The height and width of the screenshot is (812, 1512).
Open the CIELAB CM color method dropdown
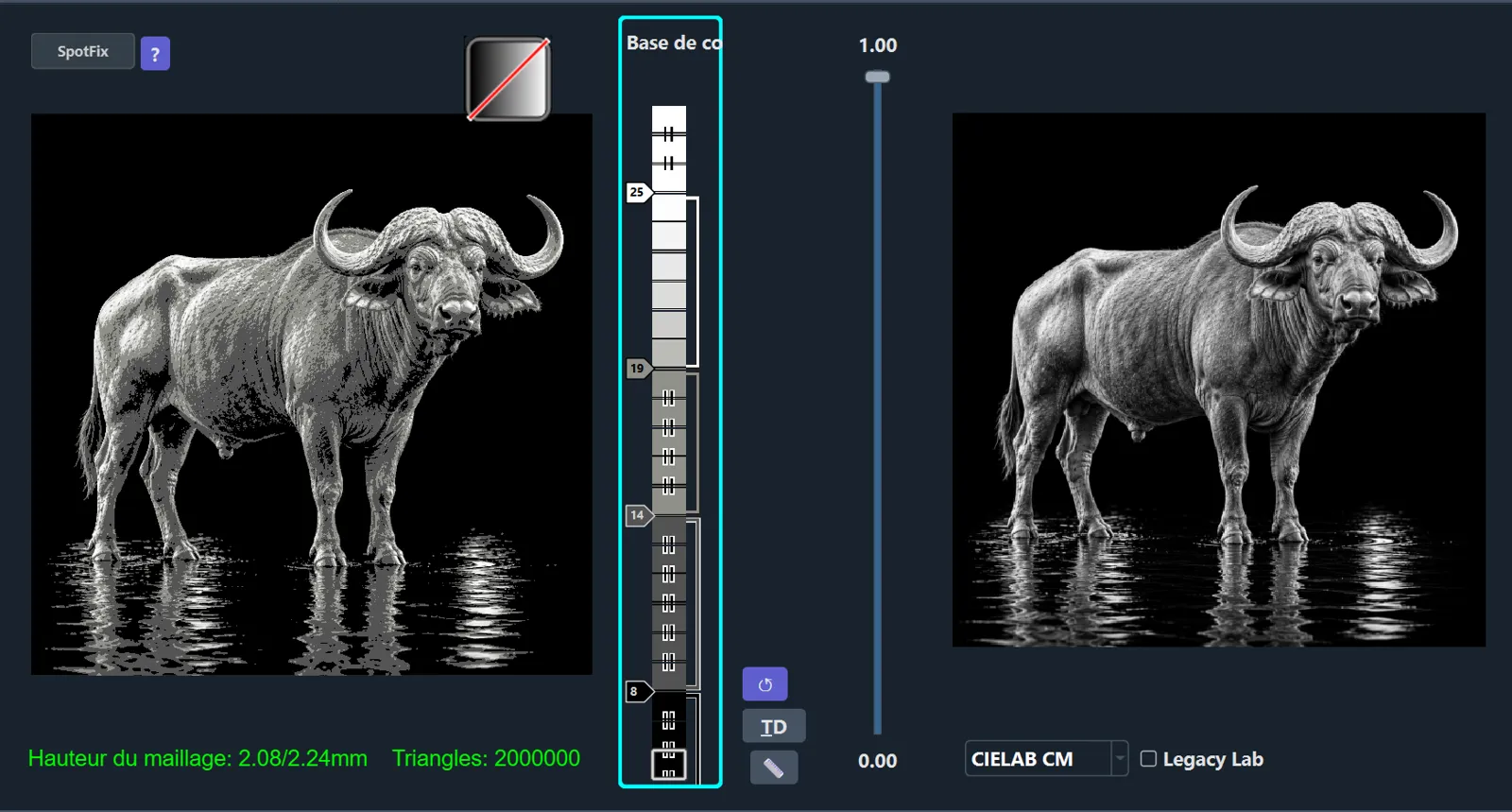pyautogui.click(x=1046, y=758)
